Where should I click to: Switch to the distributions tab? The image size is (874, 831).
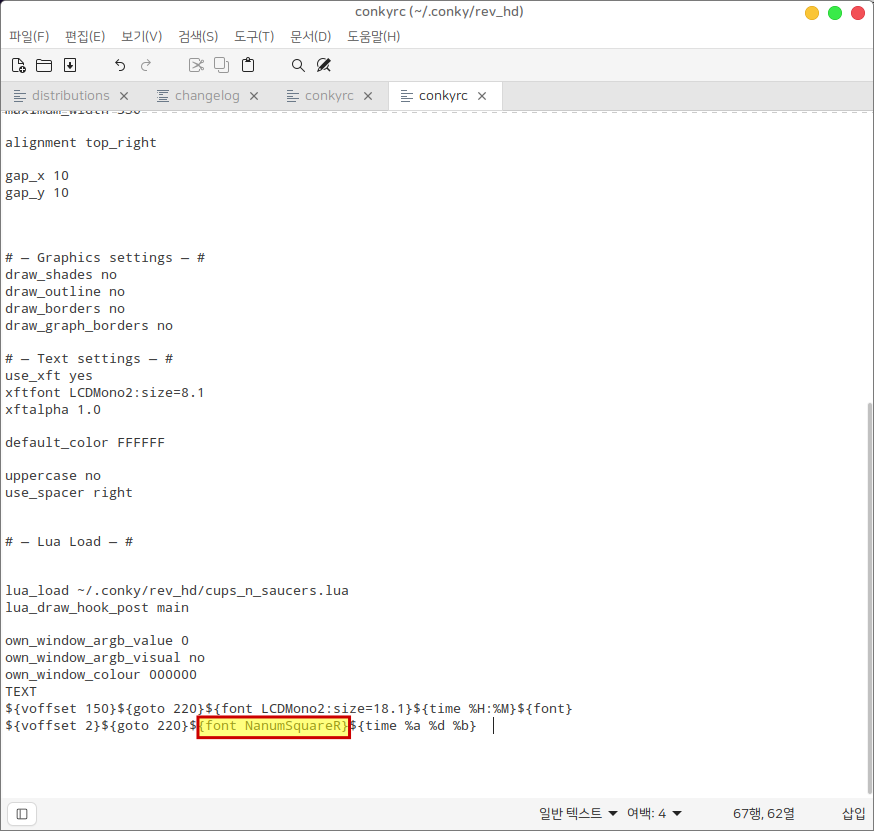click(70, 96)
